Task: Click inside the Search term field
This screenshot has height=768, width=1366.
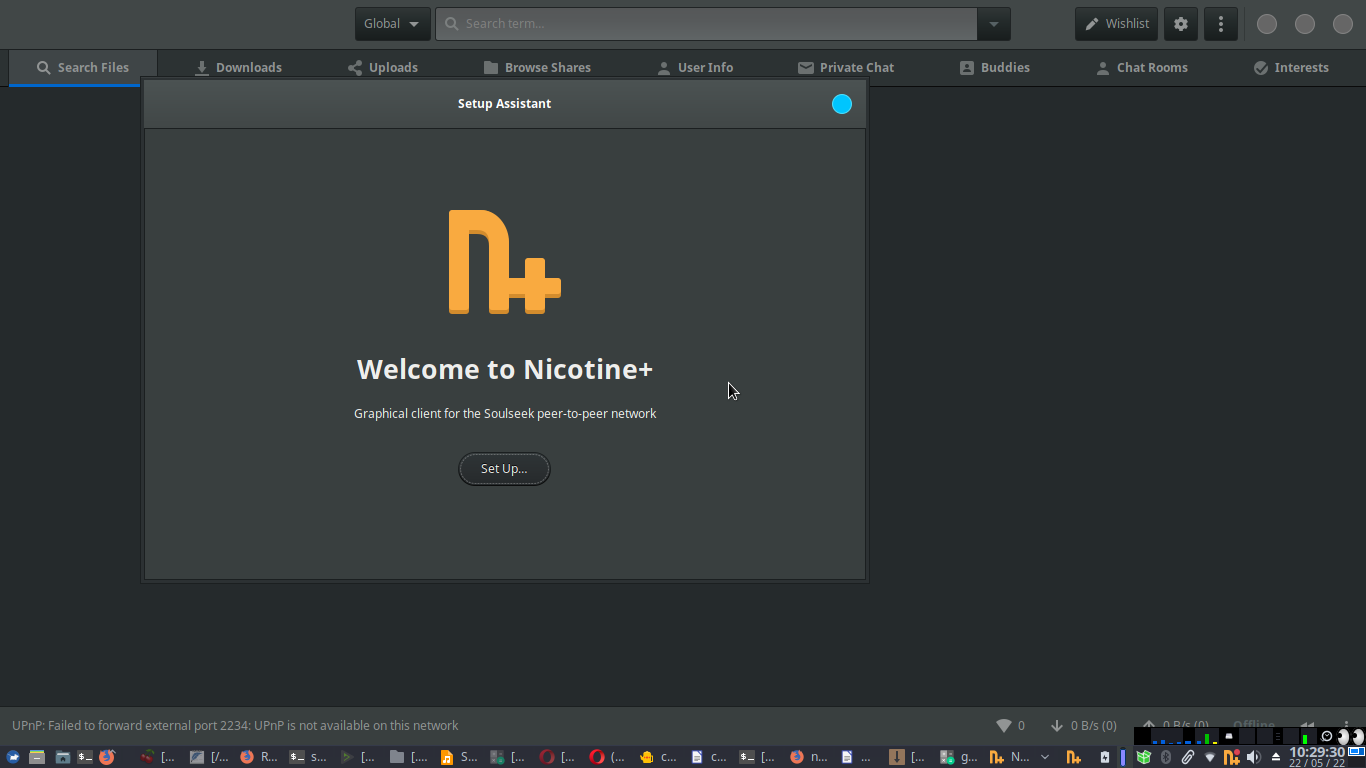Action: 706,24
